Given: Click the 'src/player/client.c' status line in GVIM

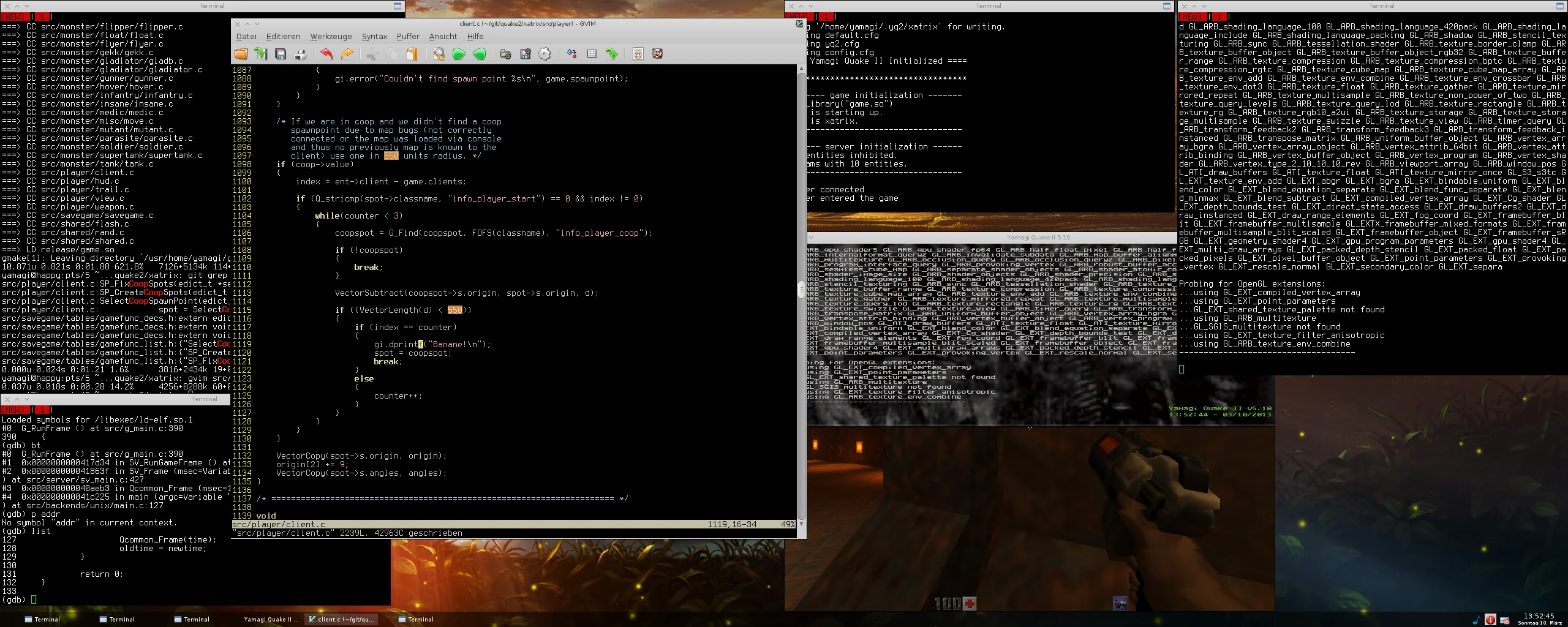Looking at the screenshot, I should 514,525.
